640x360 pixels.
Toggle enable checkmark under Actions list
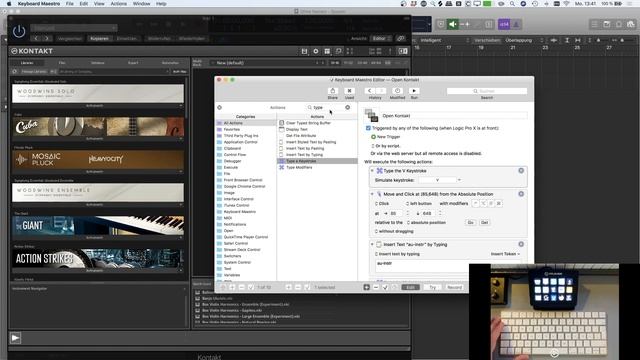pyautogui.click(x=307, y=287)
